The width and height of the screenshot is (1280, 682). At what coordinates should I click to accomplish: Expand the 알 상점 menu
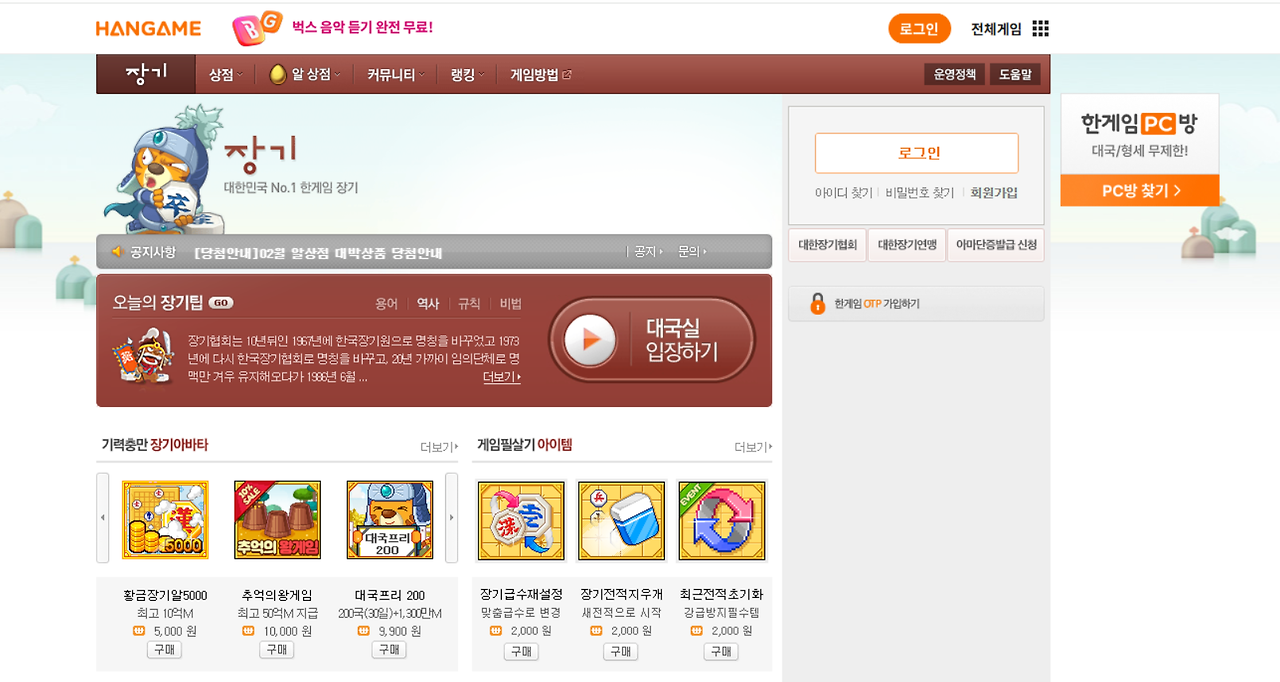tap(304, 74)
